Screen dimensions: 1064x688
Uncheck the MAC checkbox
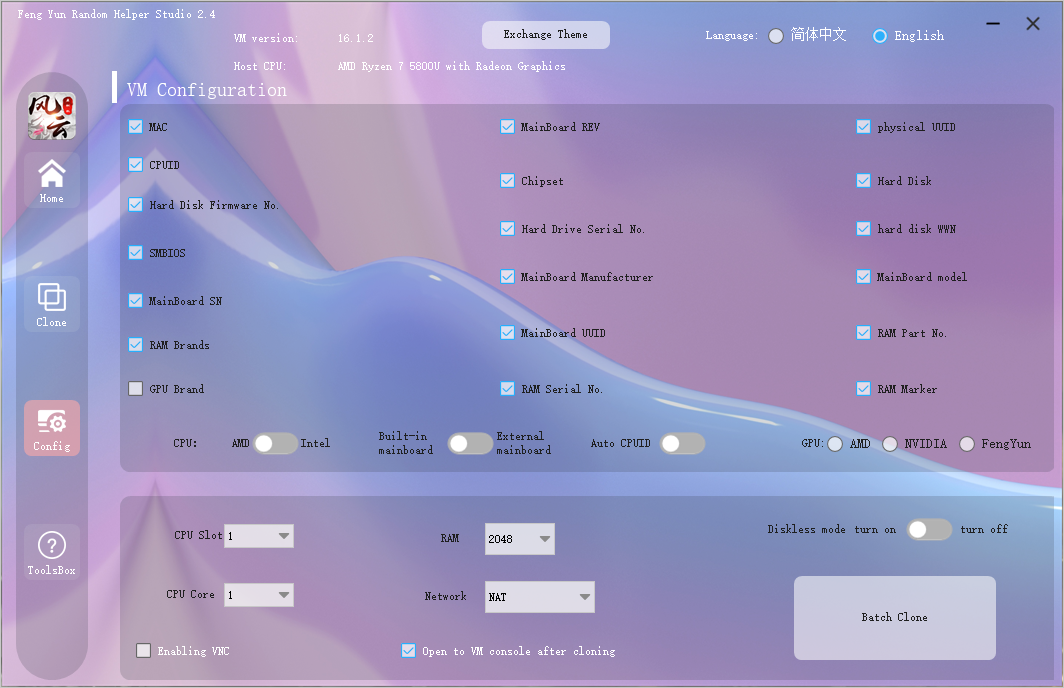[x=136, y=127]
